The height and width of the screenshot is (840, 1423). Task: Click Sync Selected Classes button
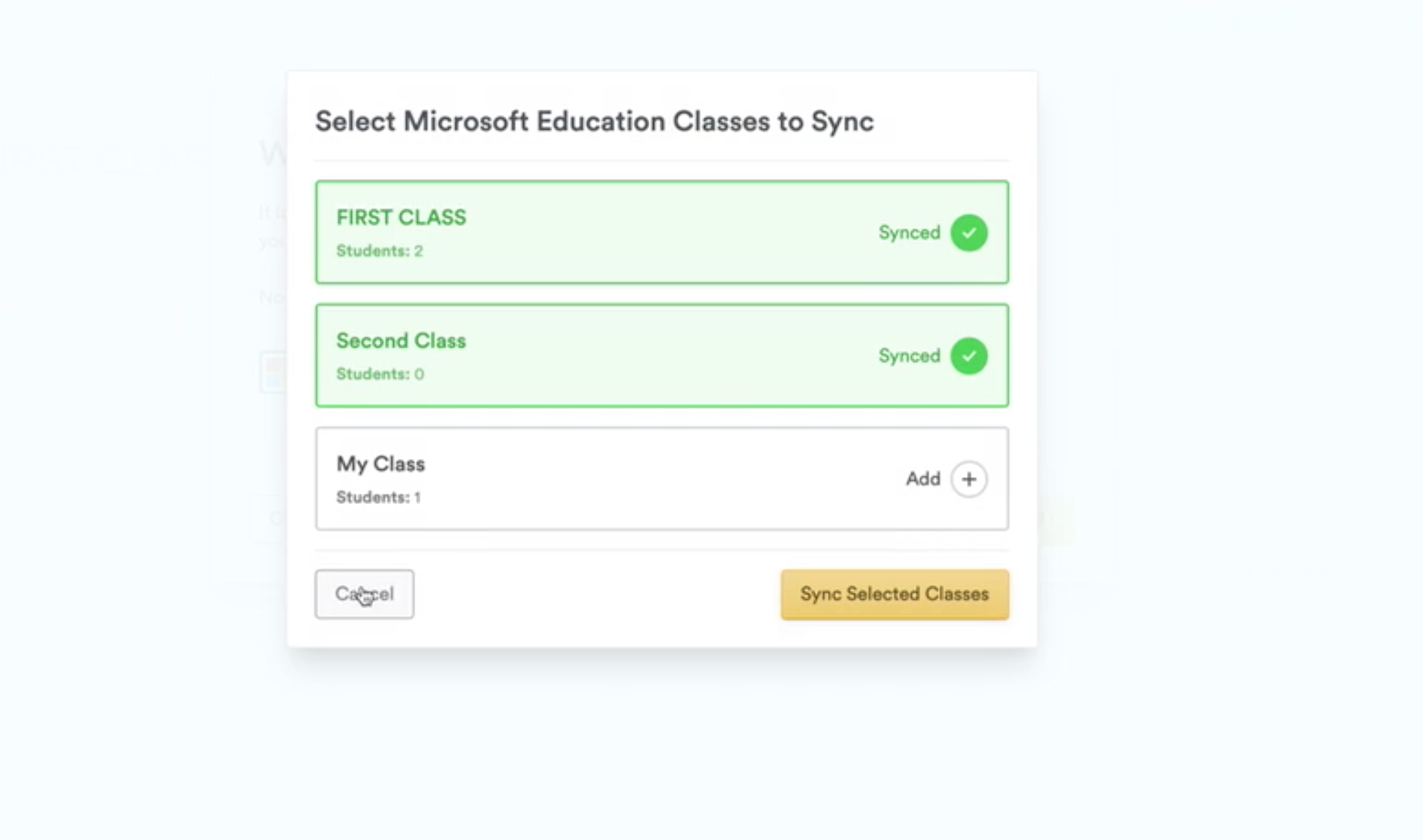(x=894, y=594)
